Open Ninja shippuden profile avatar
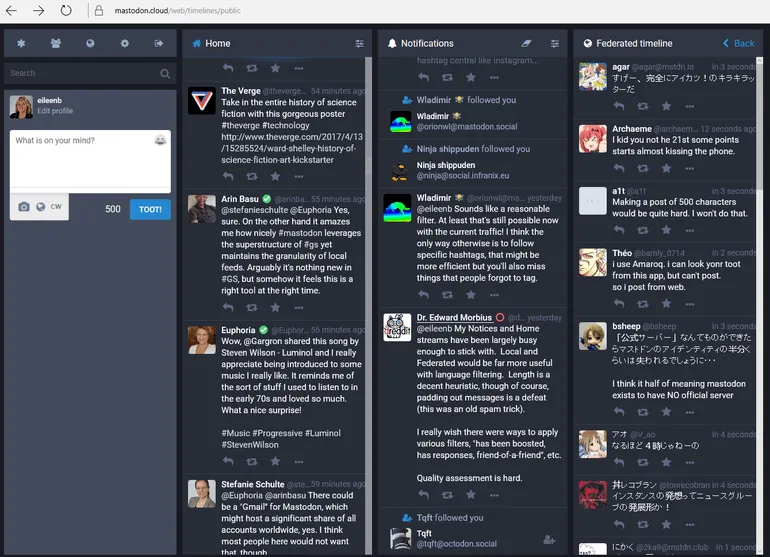 pos(401,171)
